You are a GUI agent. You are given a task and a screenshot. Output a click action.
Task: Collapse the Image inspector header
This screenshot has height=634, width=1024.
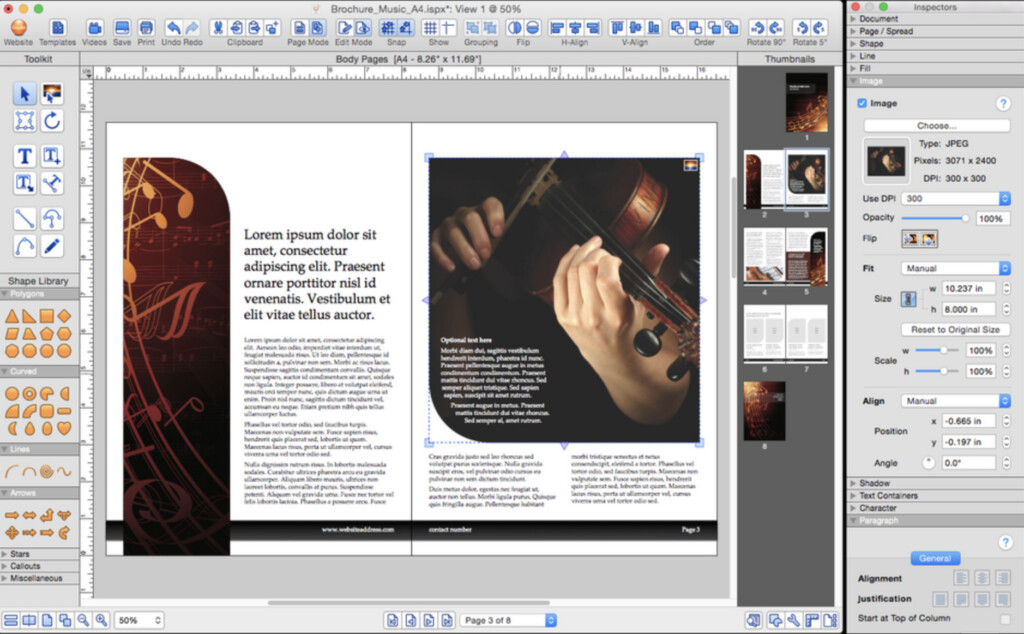click(935, 81)
